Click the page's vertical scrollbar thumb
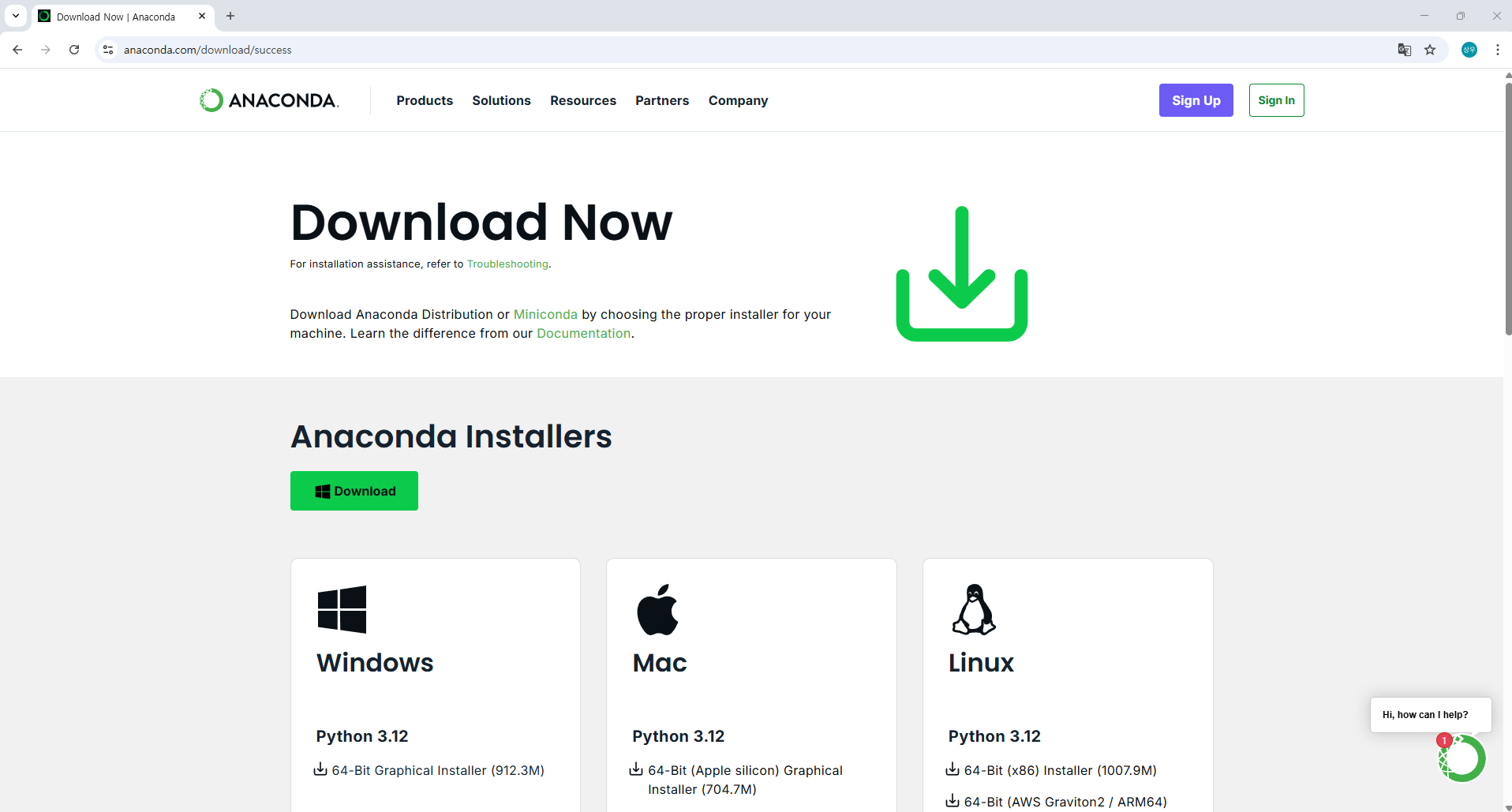Screen dimensions: 1512x812 coord(1508,209)
